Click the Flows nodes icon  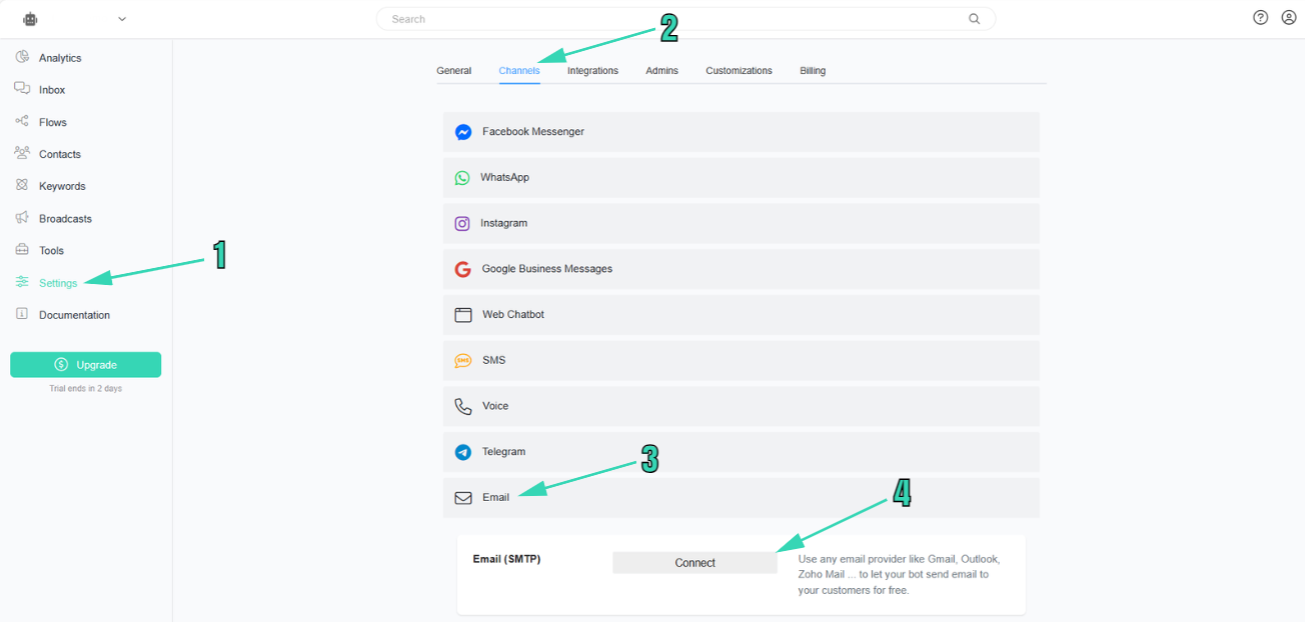(x=22, y=121)
